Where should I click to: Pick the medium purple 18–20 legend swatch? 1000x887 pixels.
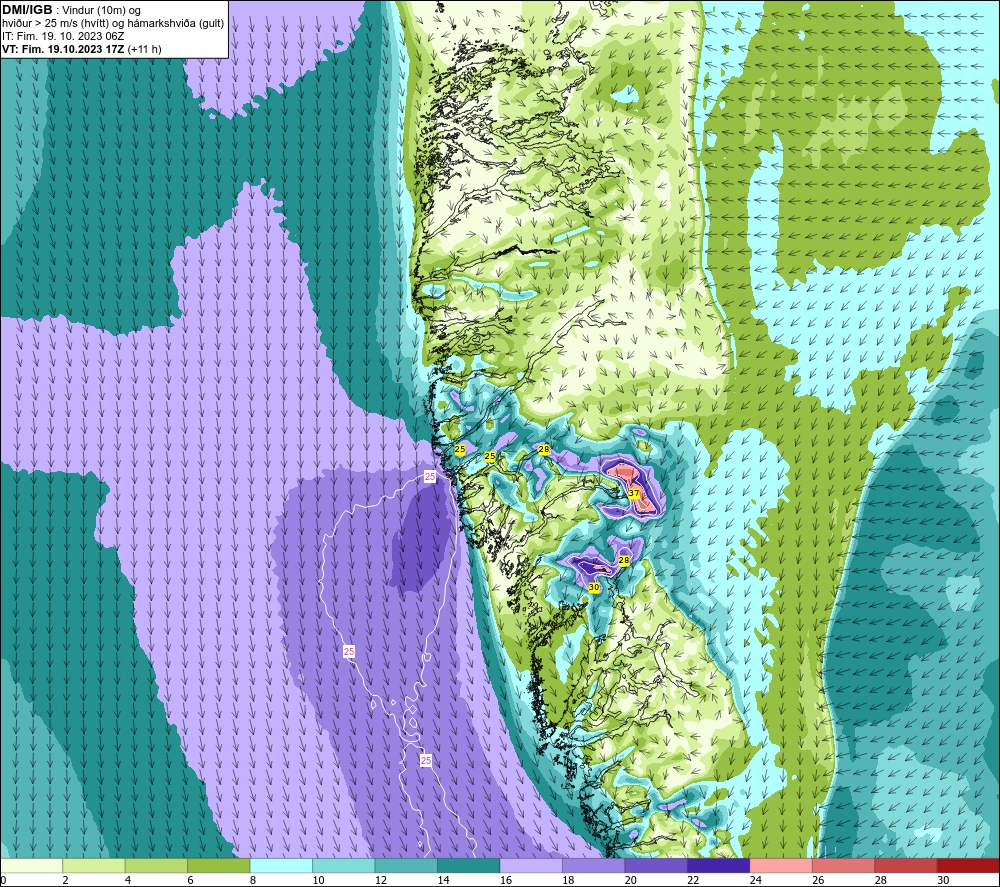click(594, 865)
